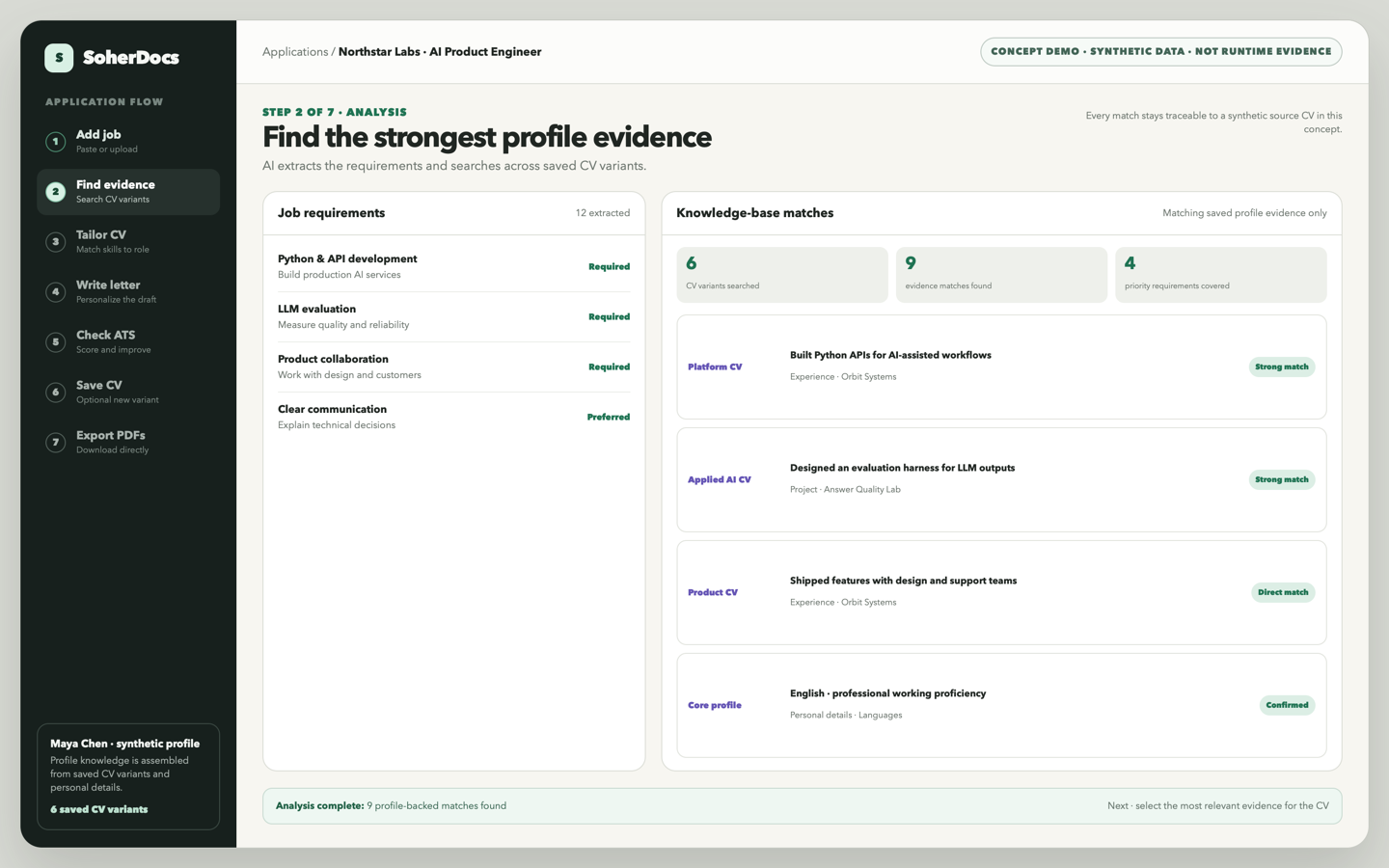Viewport: 1389px width, 868px height.
Task: Click Strong match badge on evaluation harness card
Action: tap(1282, 480)
